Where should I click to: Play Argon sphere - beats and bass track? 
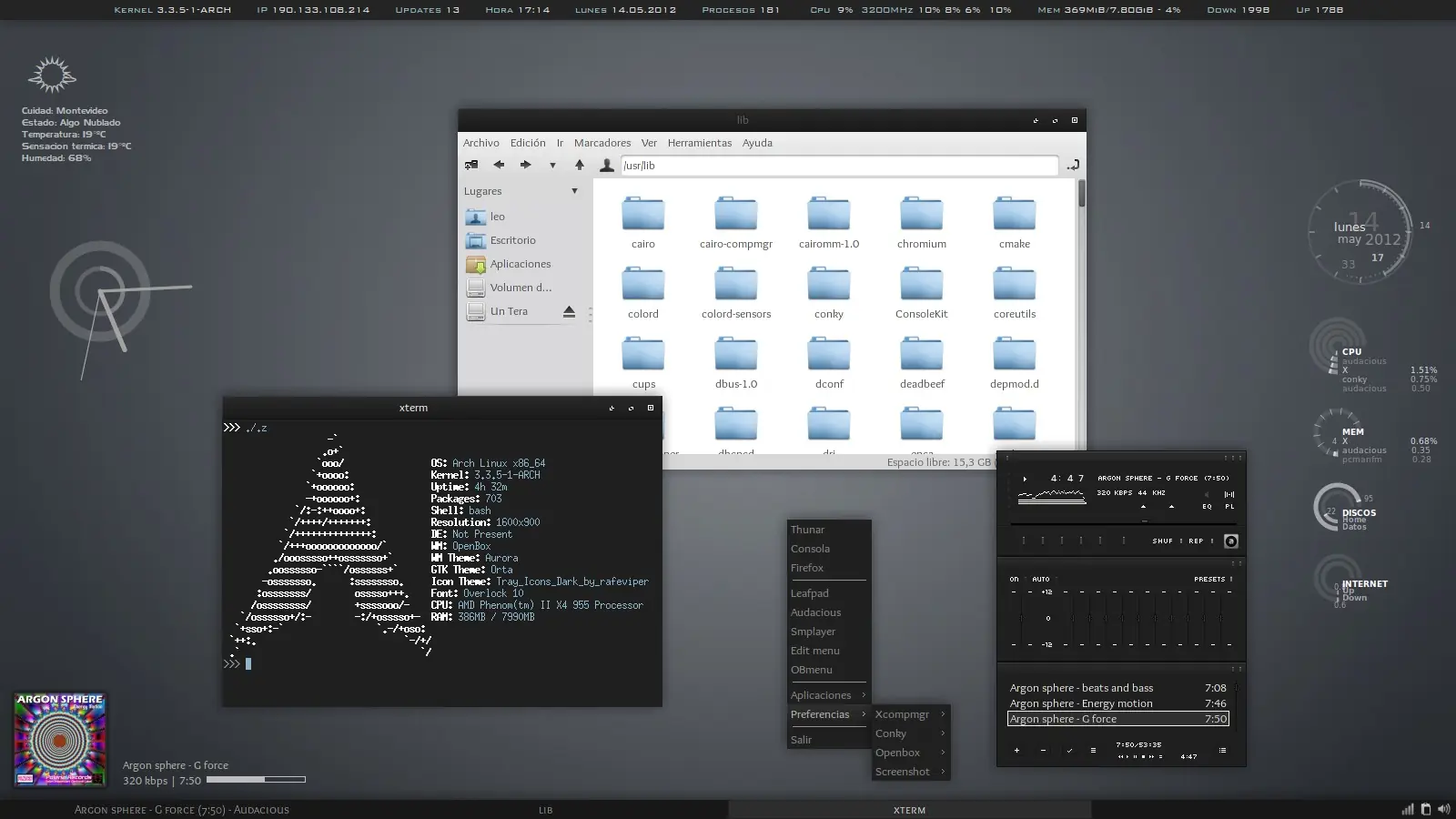tap(1118, 688)
